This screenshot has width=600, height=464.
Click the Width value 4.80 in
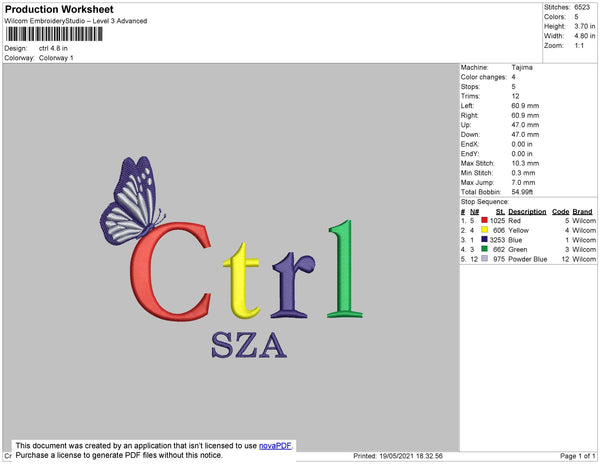coord(585,36)
